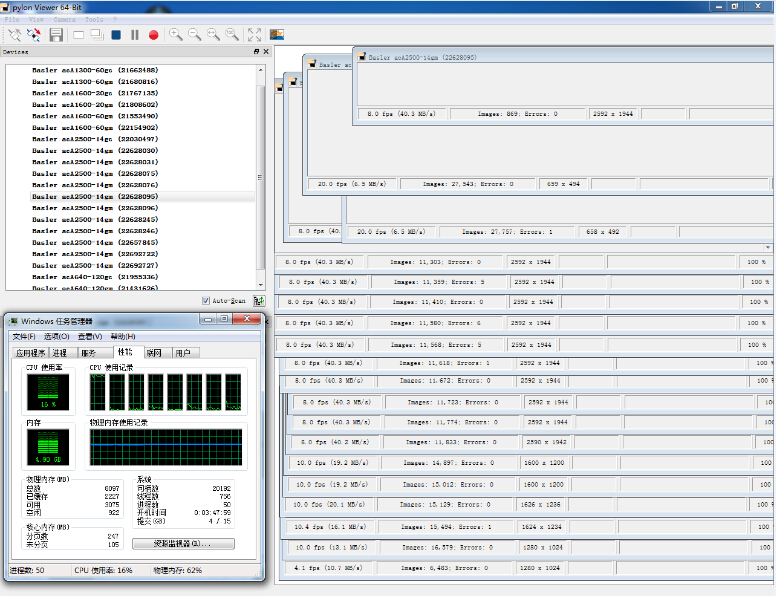Open the Camera menu
This screenshot has height=596, width=776.
tap(64, 19)
